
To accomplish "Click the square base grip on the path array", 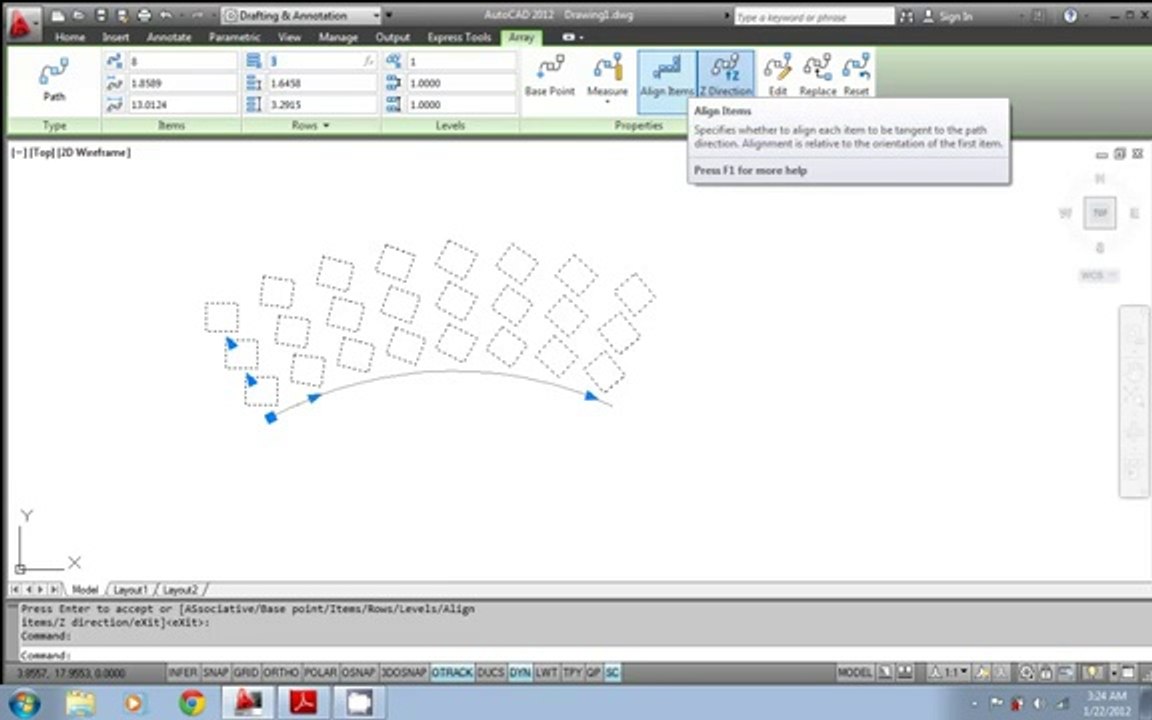I will coord(270,417).
